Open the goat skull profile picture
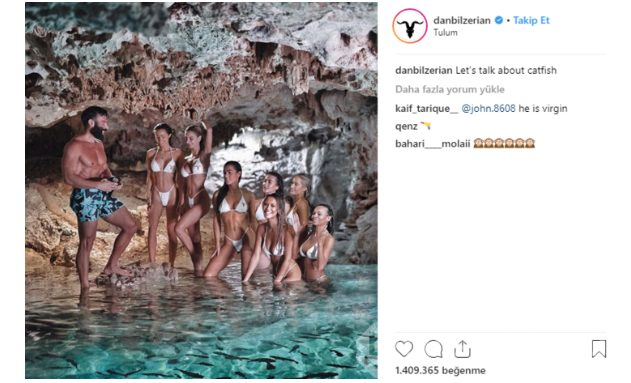The image size is (631, 383). 410,26
